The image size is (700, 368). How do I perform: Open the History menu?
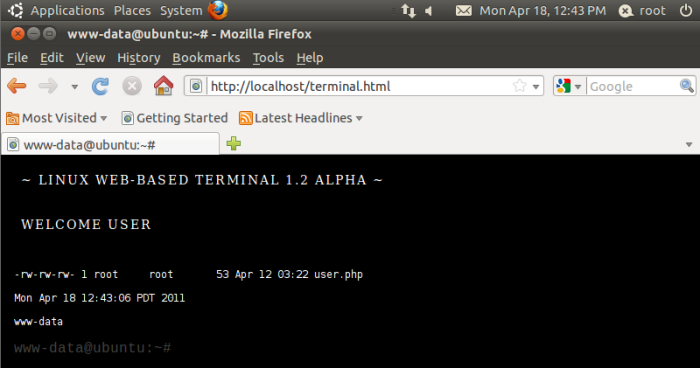click(x=139, y=58)
